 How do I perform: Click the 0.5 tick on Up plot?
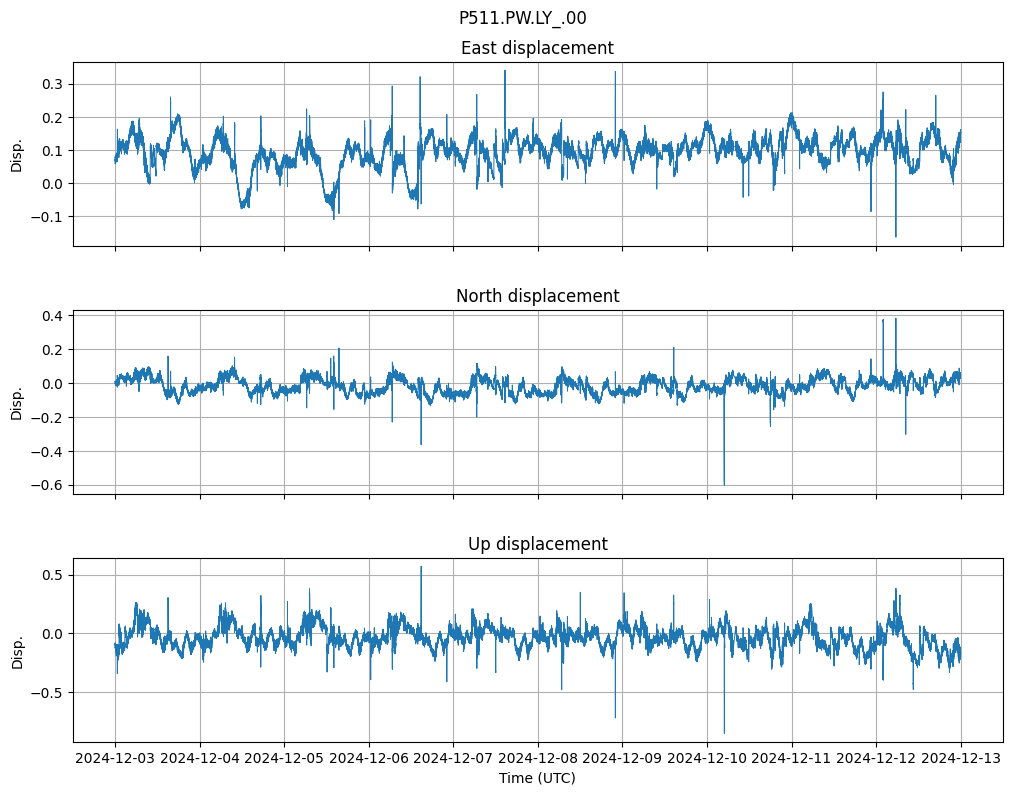pyautogui.click(x=52, y=575)
